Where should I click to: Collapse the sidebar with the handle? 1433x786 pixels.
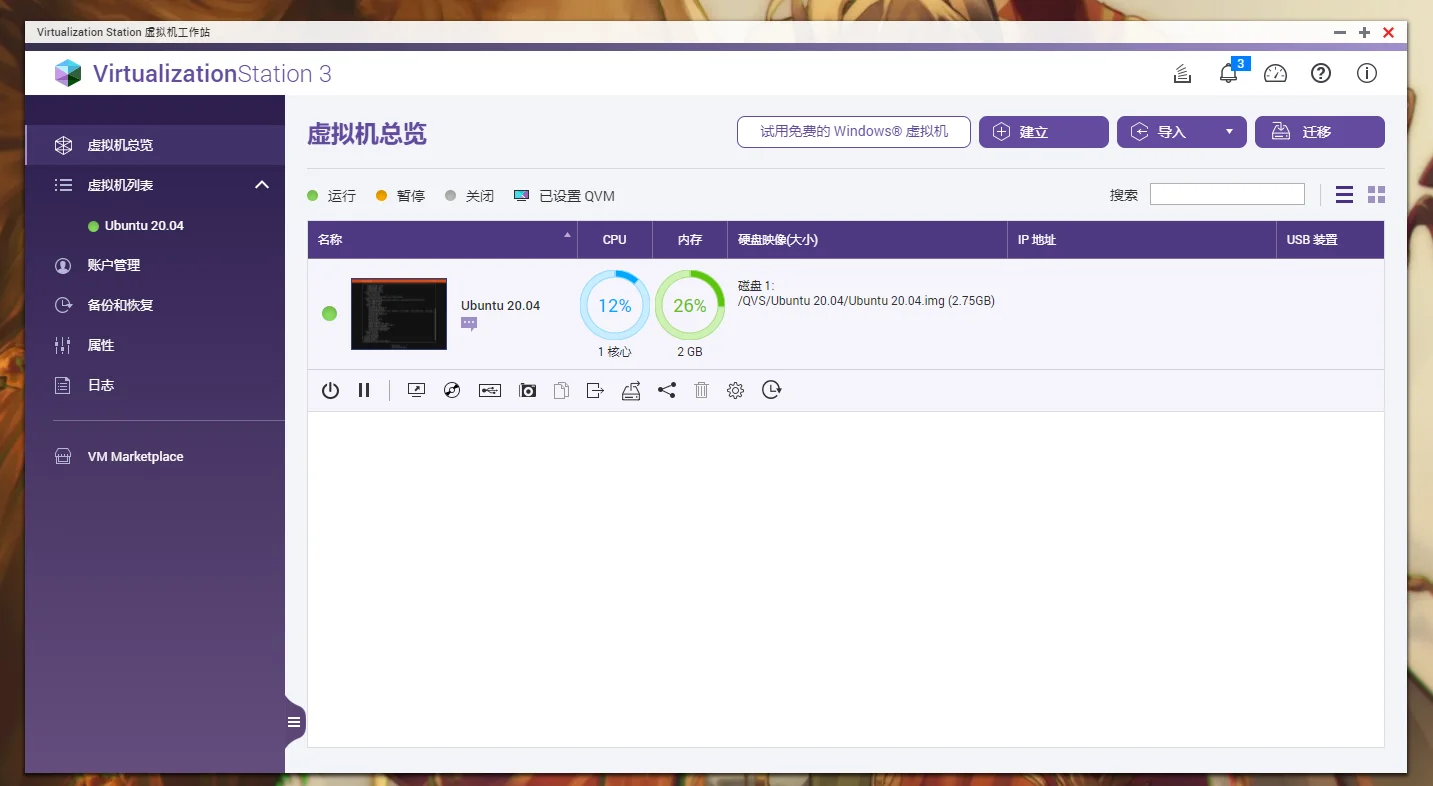coord(294,722)
